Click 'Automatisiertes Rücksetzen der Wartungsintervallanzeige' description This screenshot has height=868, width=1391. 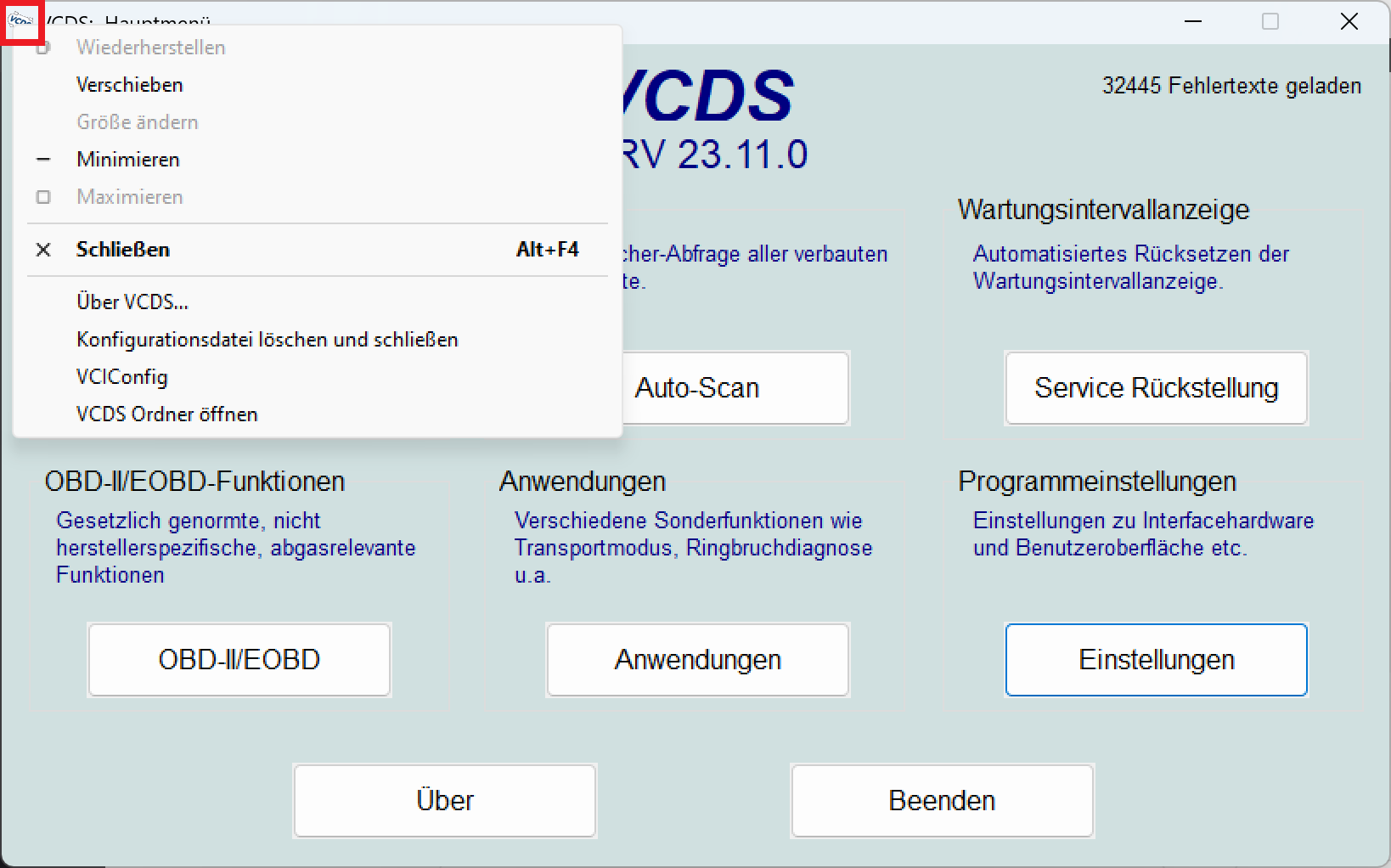click(x=1131, y=268)
